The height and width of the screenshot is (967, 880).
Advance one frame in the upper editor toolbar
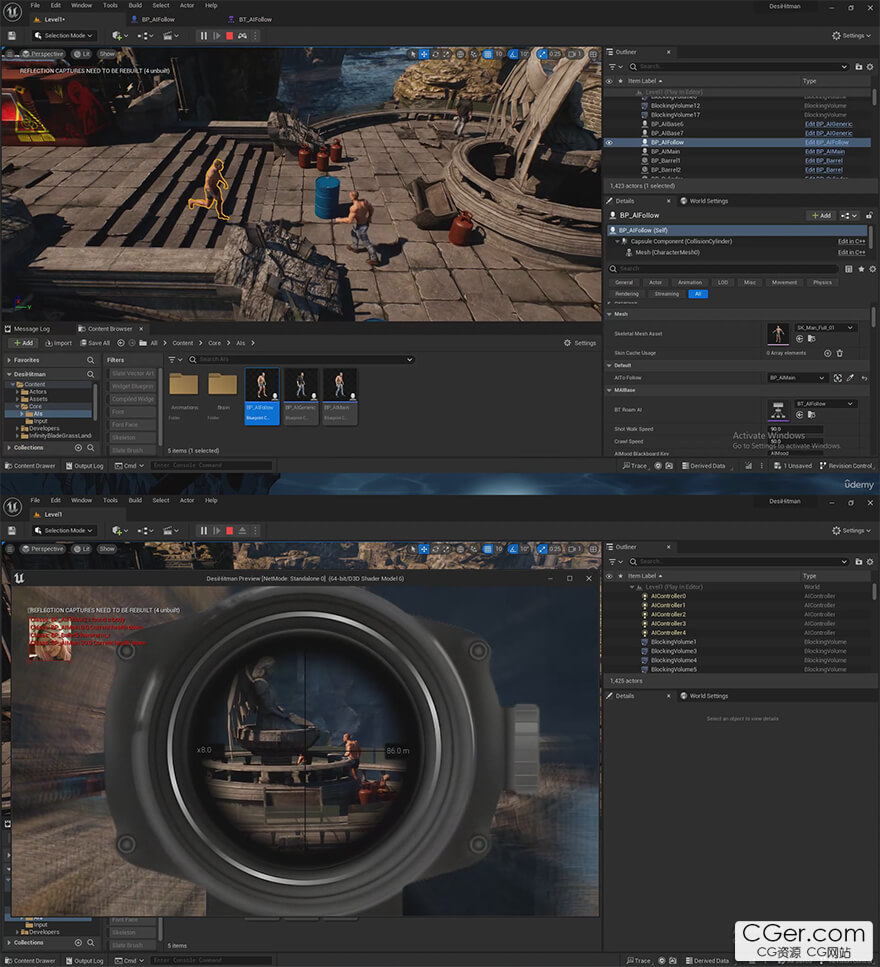216,36
